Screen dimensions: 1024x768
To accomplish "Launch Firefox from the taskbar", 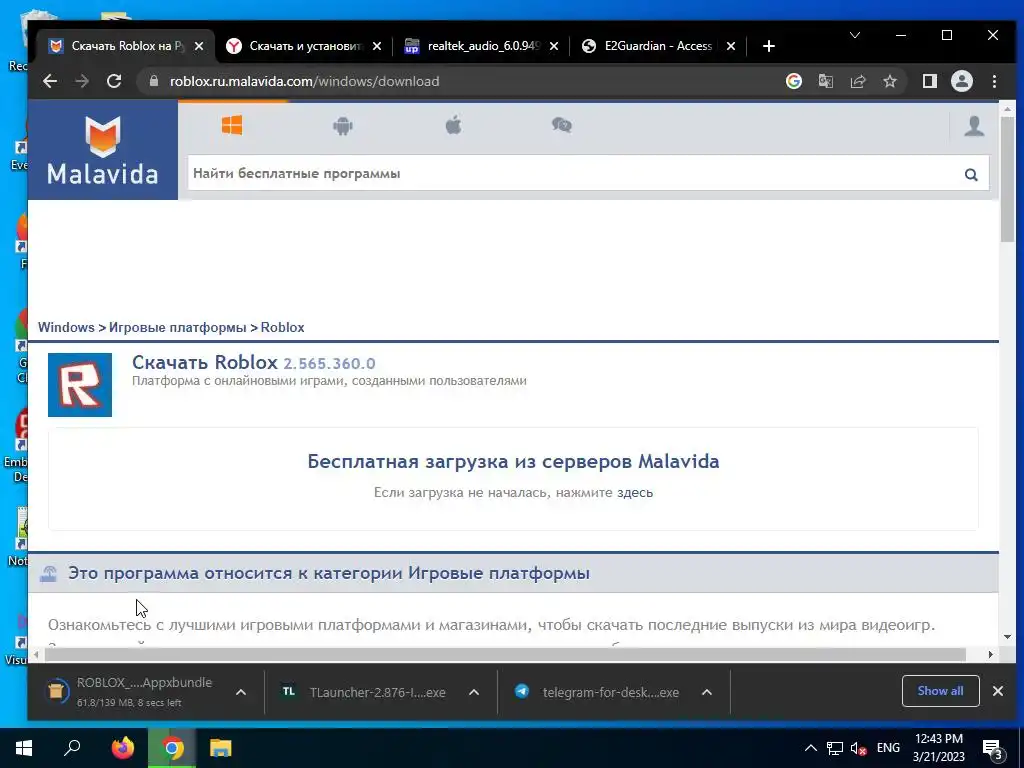I will (x=122, y=748).
